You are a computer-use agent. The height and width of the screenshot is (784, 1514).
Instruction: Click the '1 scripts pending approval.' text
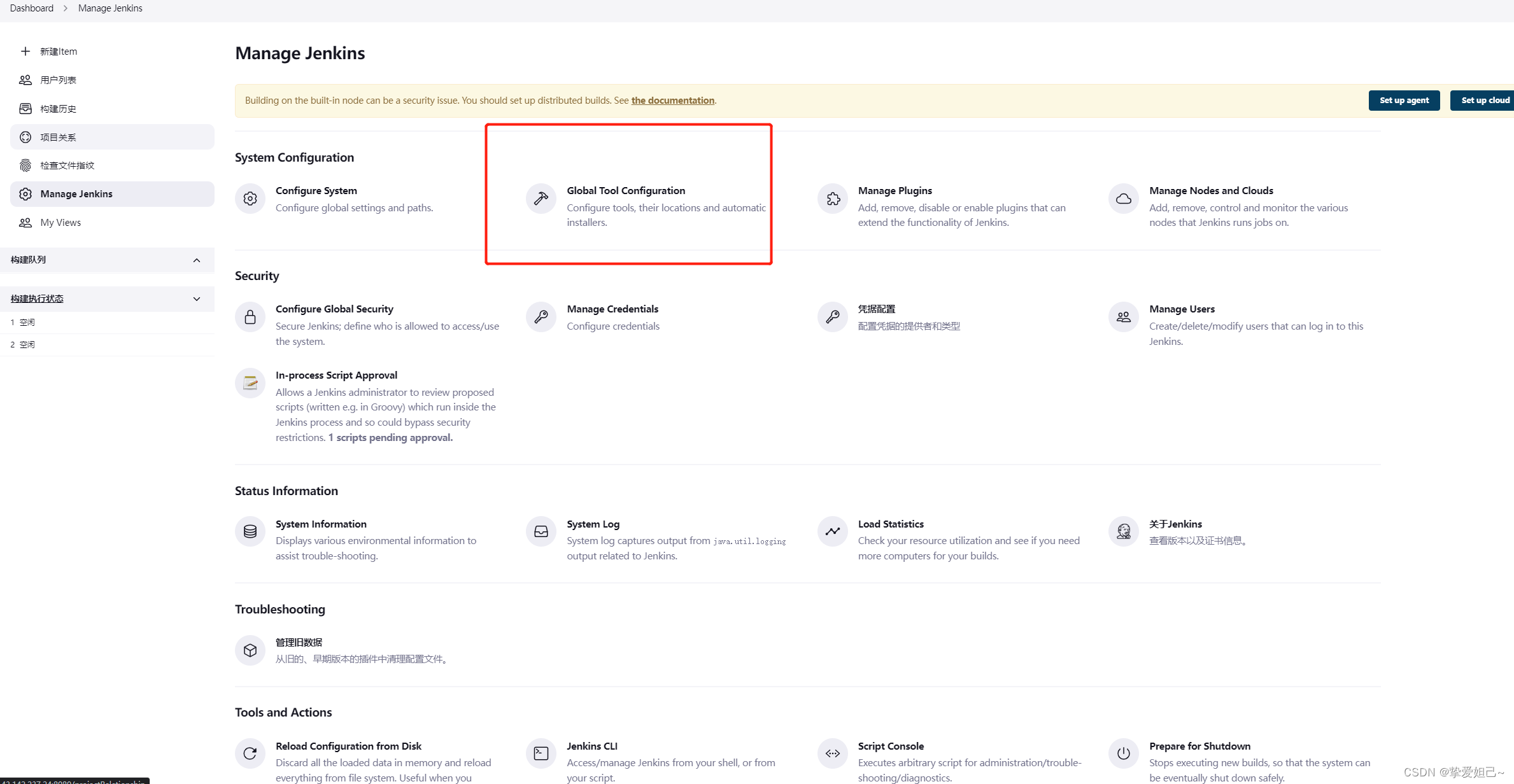pyautogui.click(x=390, y=437)
